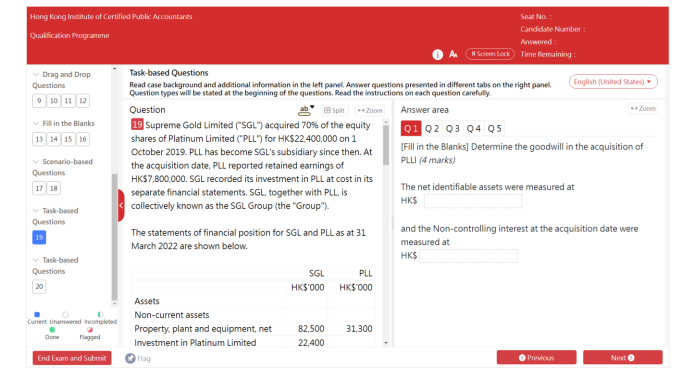Select current question 19 in navigator

(x=39, y=238)
